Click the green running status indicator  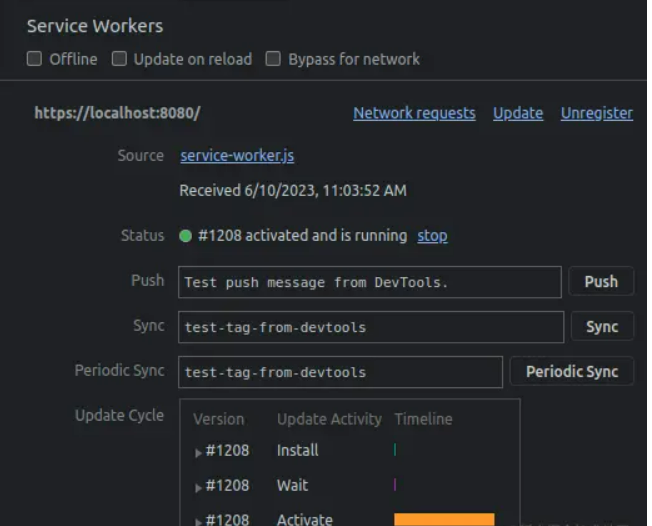click(185, 236)
